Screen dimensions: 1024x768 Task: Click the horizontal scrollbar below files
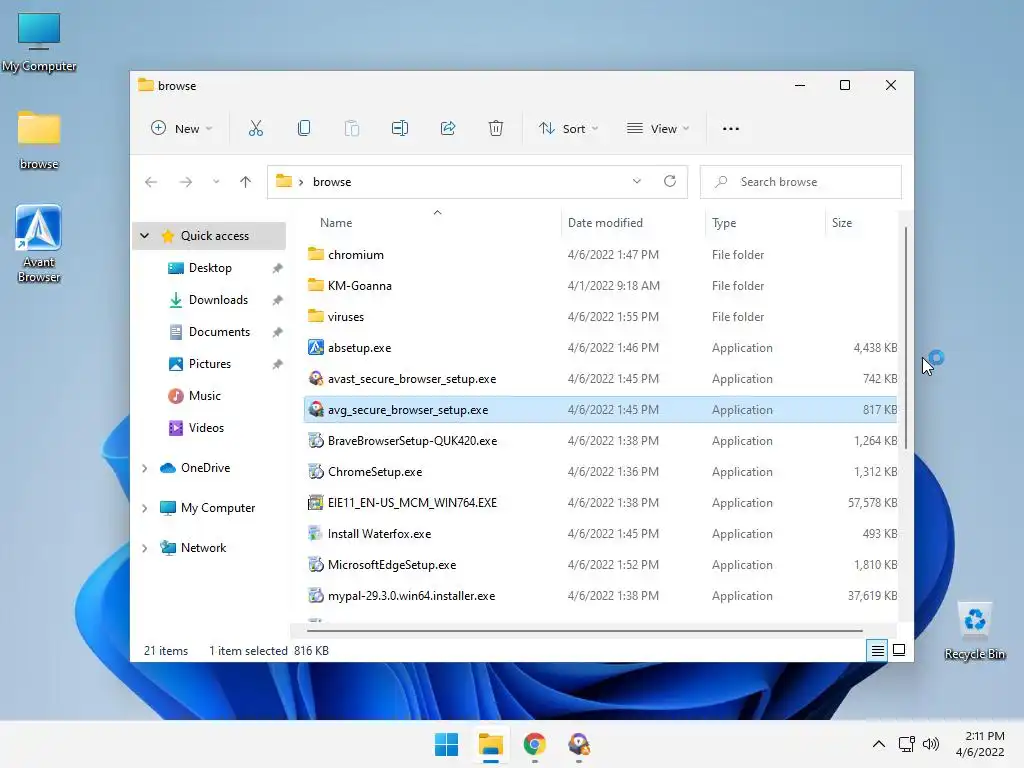point(584,631)
